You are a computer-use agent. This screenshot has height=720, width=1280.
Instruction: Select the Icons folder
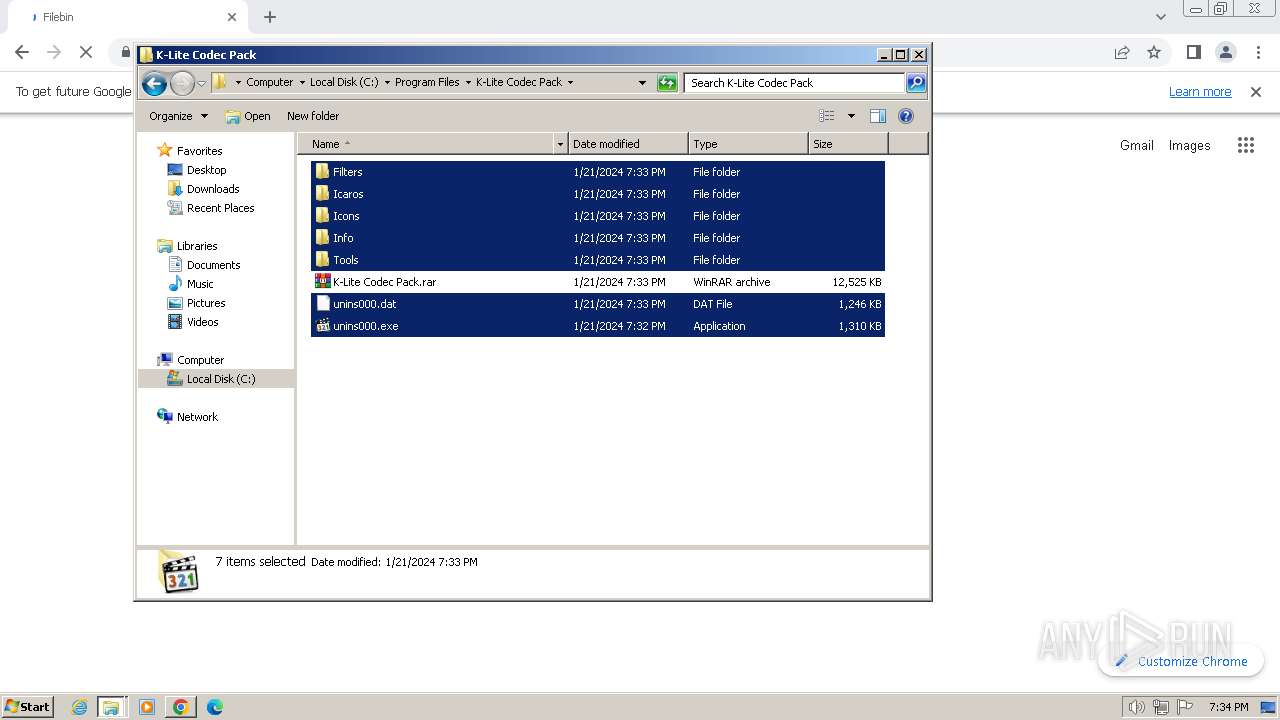(x=598, y=216)
